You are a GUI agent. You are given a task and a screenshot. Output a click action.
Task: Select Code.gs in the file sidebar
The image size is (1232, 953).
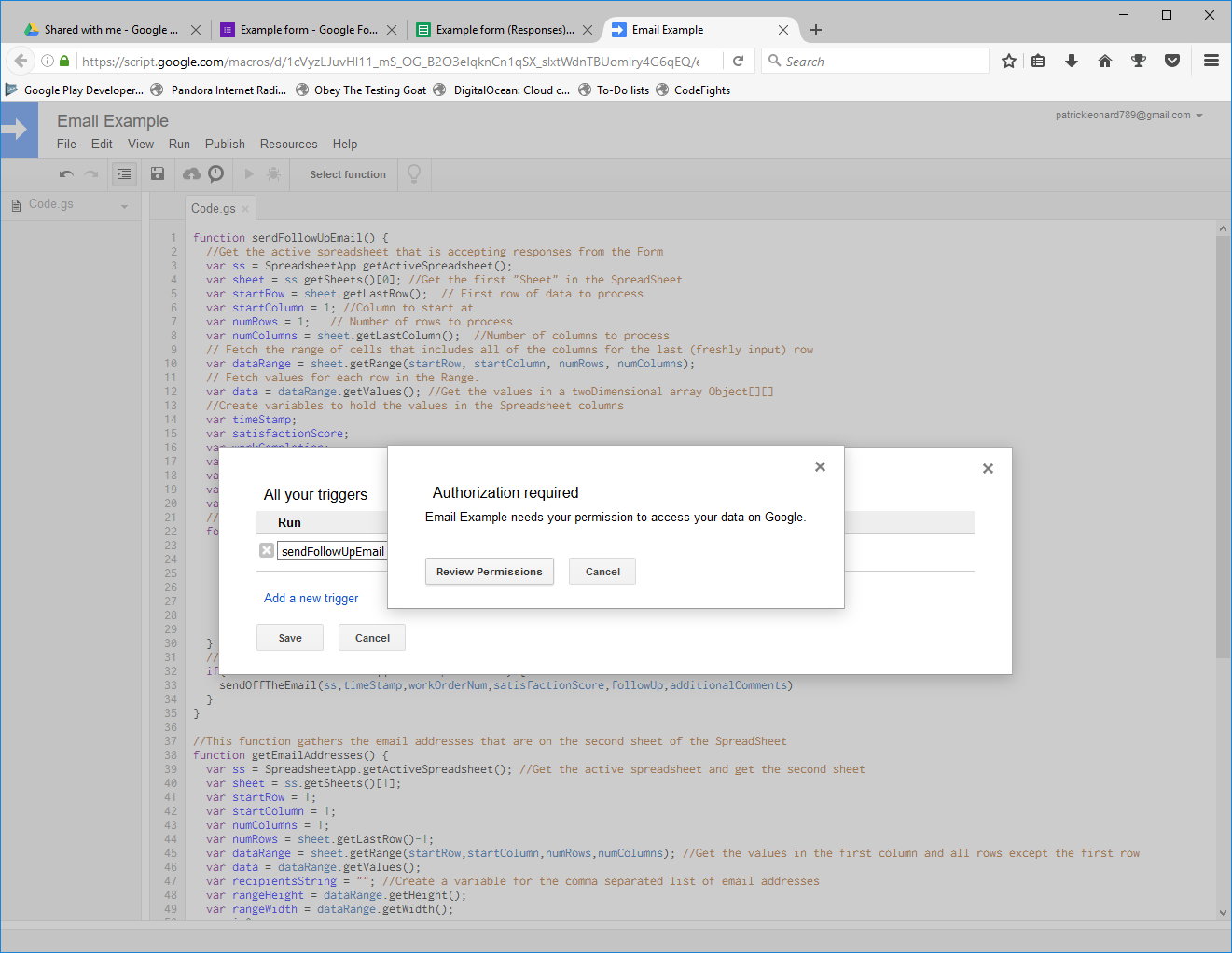click(51, 204)
